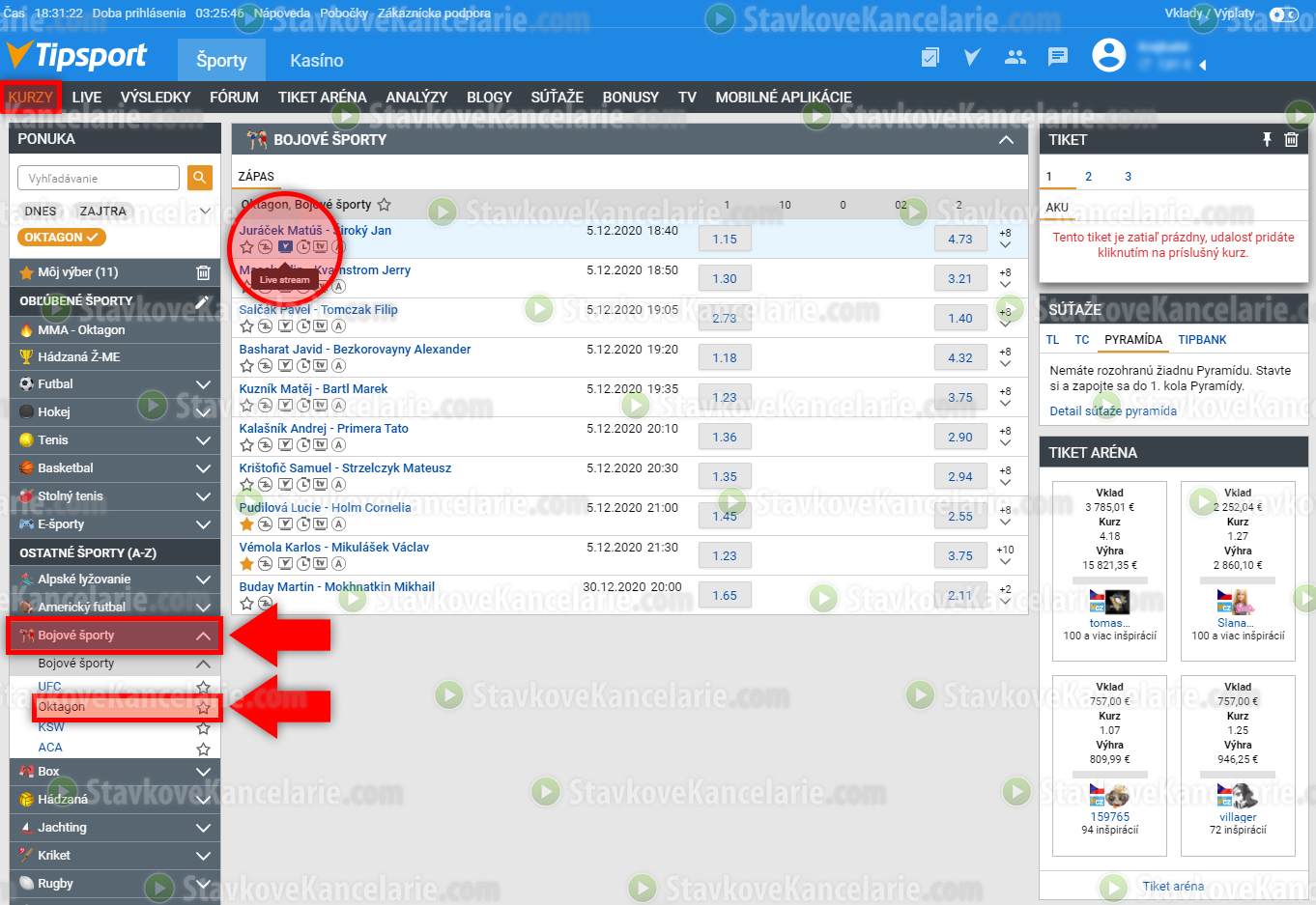Image resolution: width=1316 pixels, height=905 pixels.
Task: Expand the Basketbal sport category
Action: [203, 468]
